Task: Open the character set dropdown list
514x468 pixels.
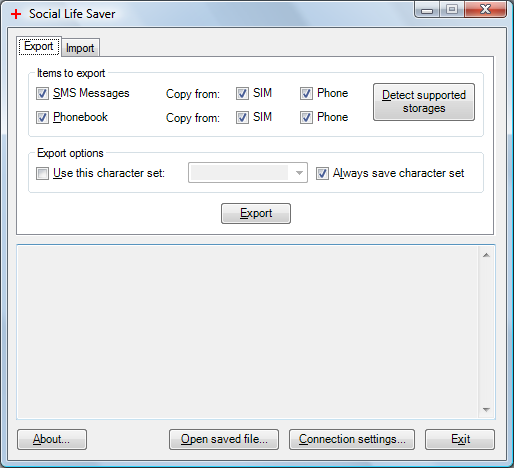Action: [x=248, y=173]
